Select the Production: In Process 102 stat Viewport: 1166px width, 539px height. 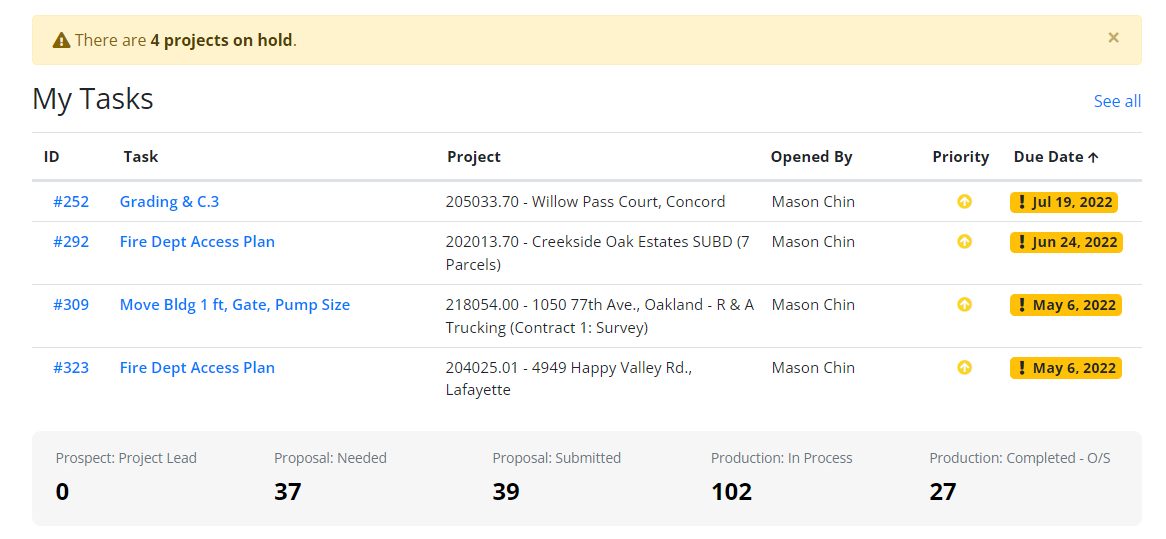pos(782,477)
